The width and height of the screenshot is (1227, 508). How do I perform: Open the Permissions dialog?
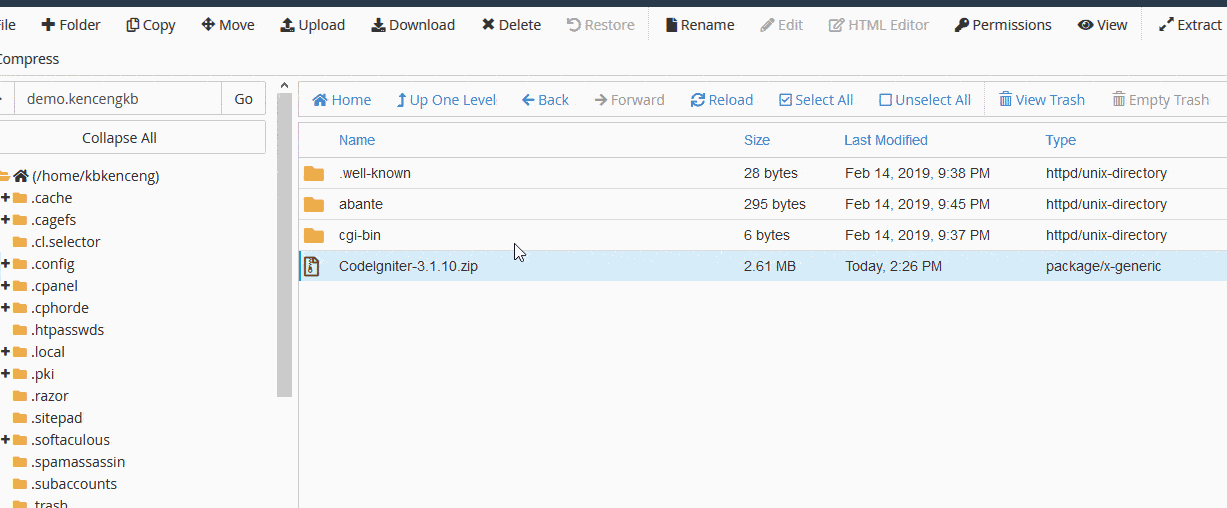click(x=1003, y=25)
